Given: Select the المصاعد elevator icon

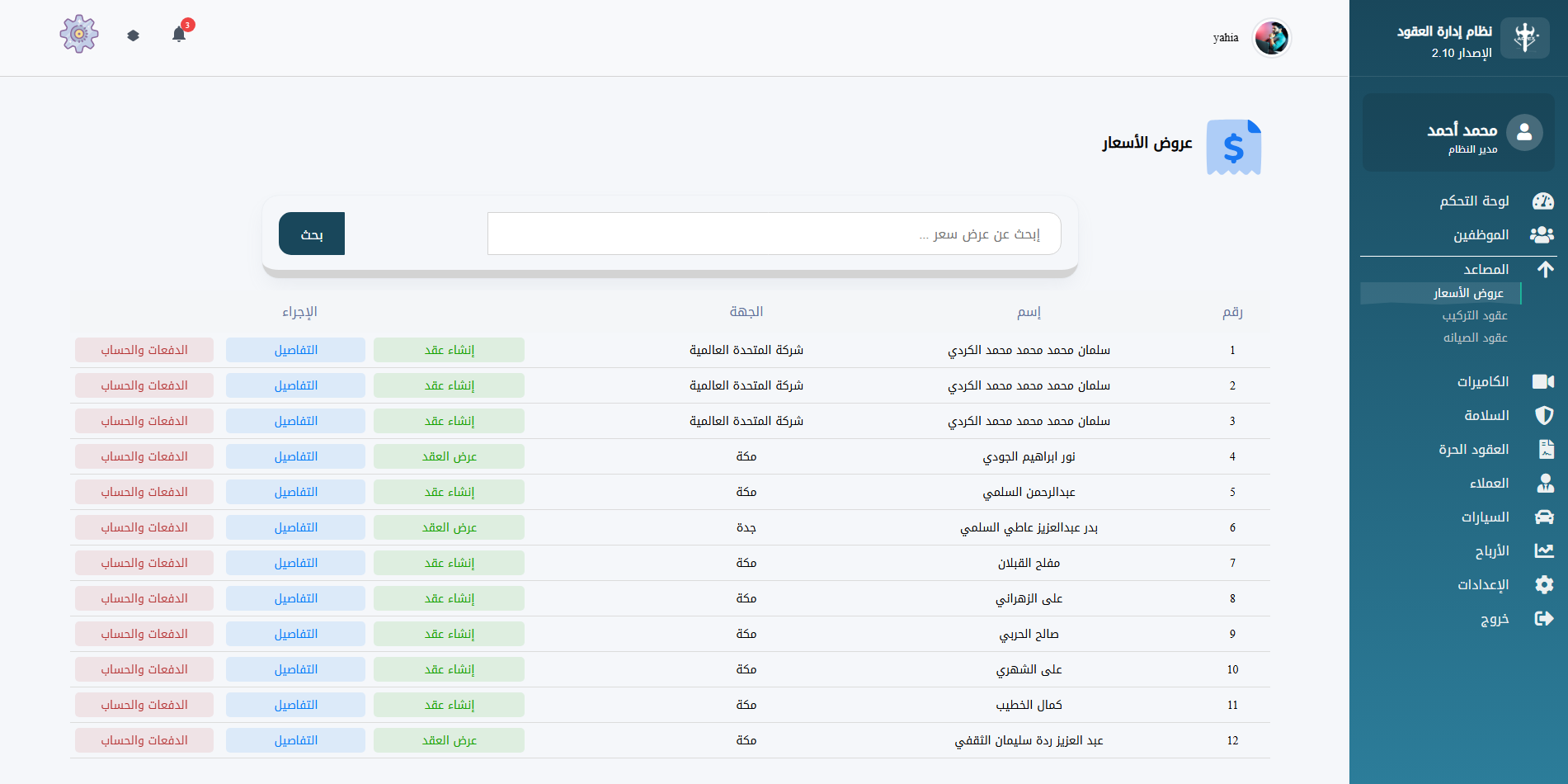Looking at the screenshot, I should pos(1543,268).
